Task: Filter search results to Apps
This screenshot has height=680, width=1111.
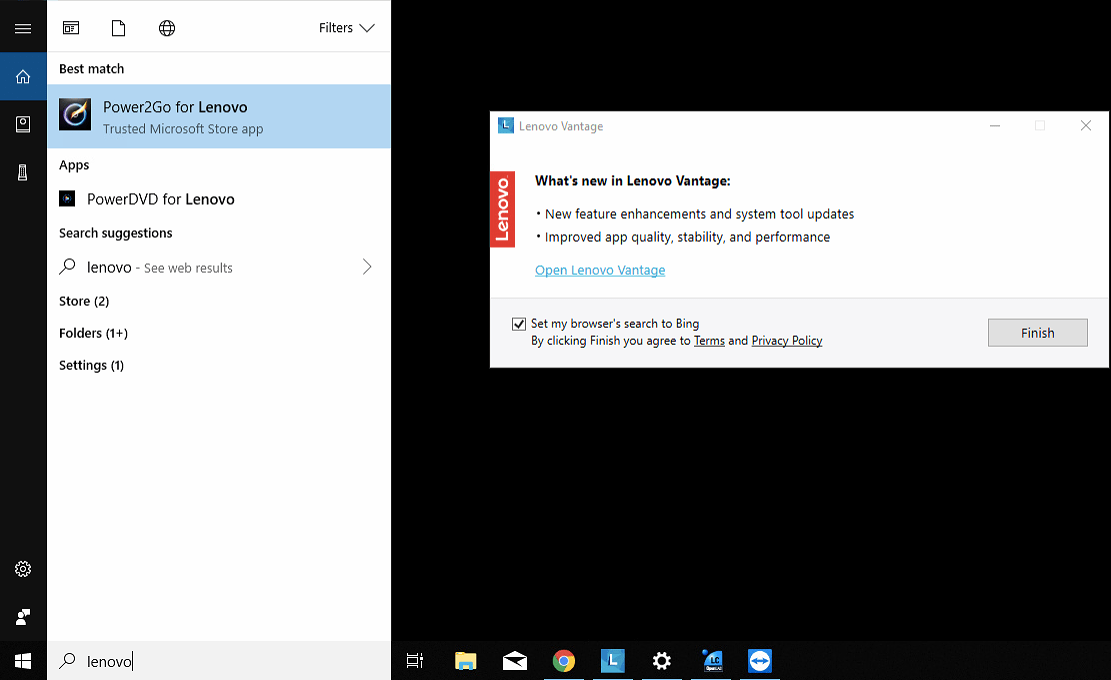Action: (71, 27)
